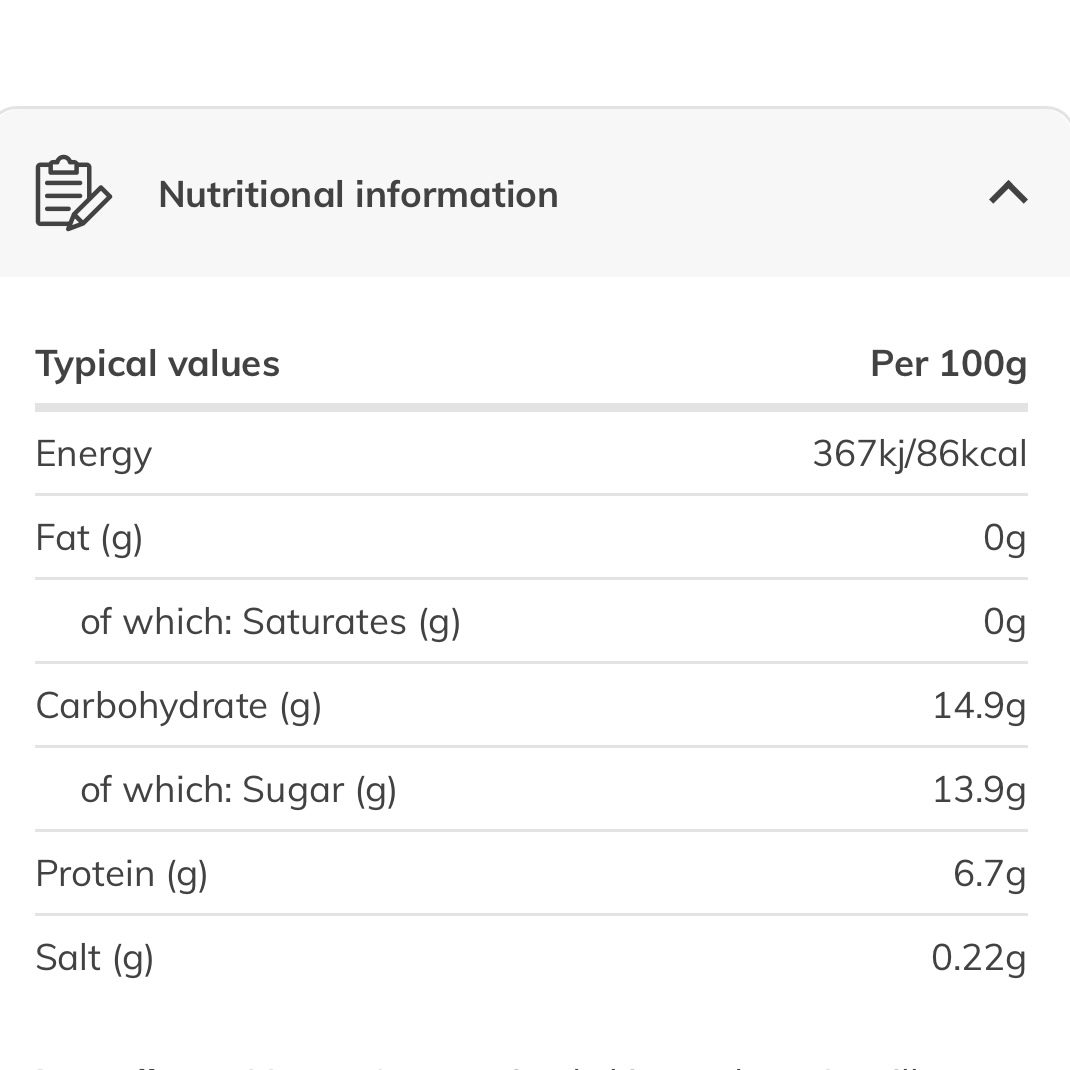Click the partially visible text below table
1070x1070 pixels.
pos(478,1065)
